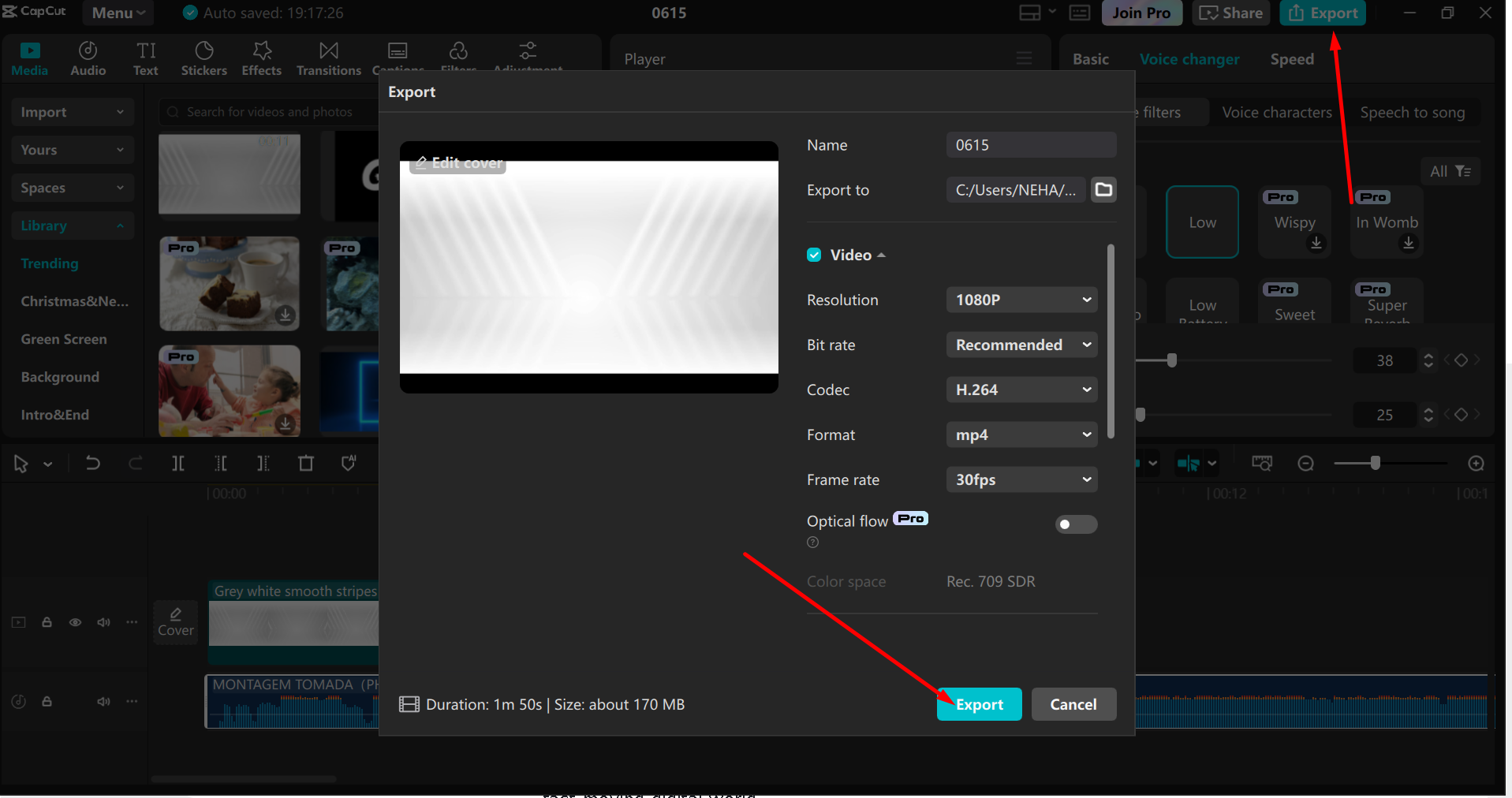Select the split clip tool icon
The width and height of the screenshot is (1512, 798).
[x=178, y=464]
